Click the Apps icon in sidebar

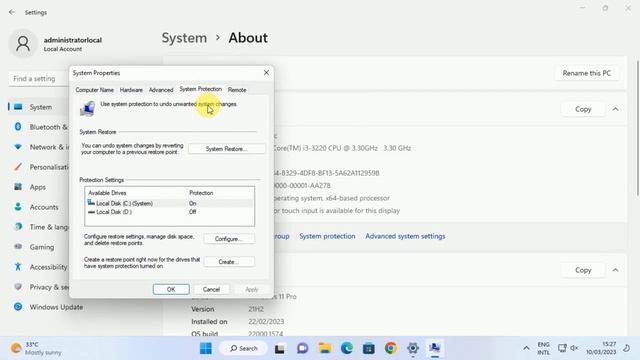[18, 187]
